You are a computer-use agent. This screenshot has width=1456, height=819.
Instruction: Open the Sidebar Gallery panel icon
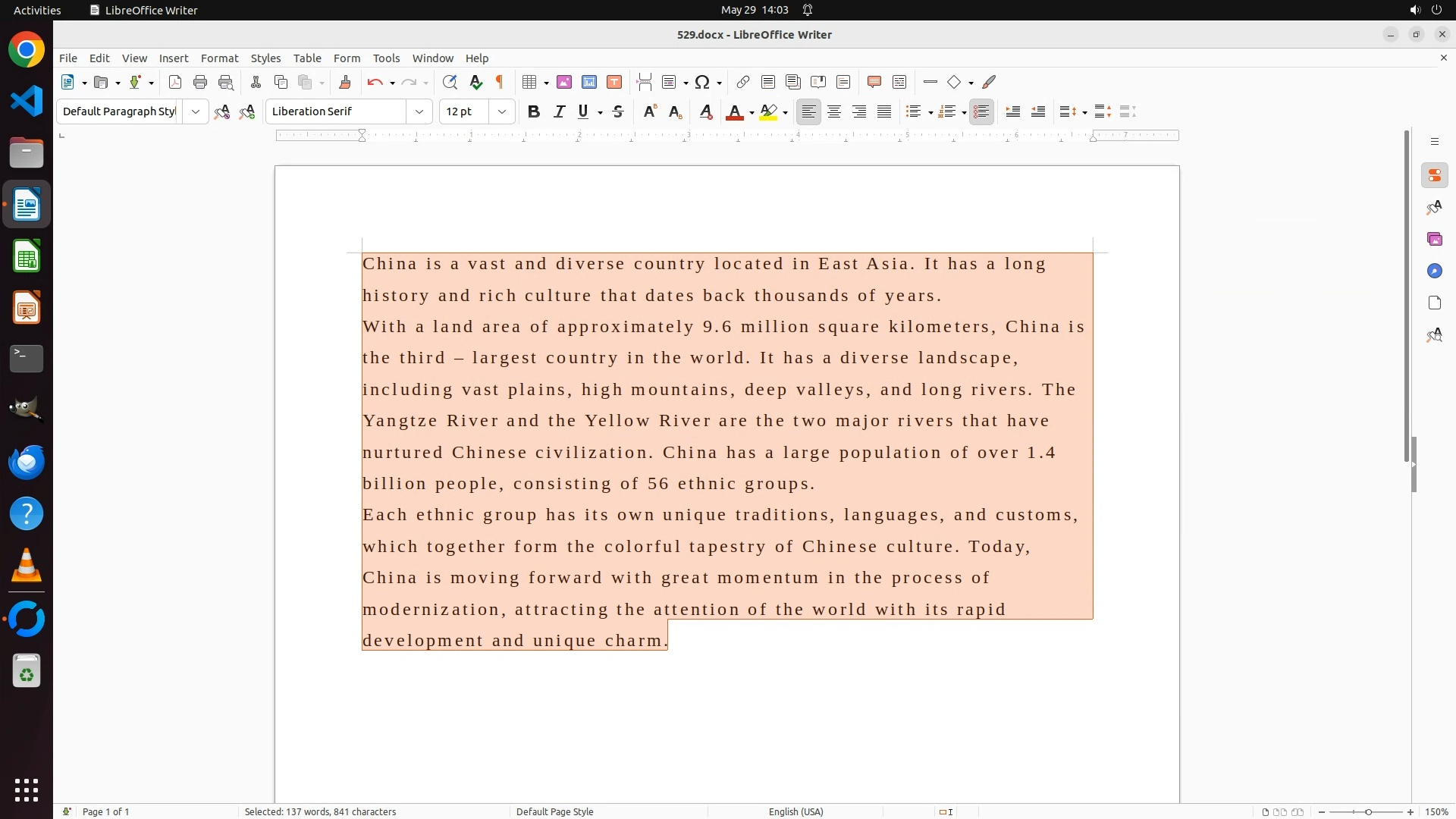(1434, 240)
